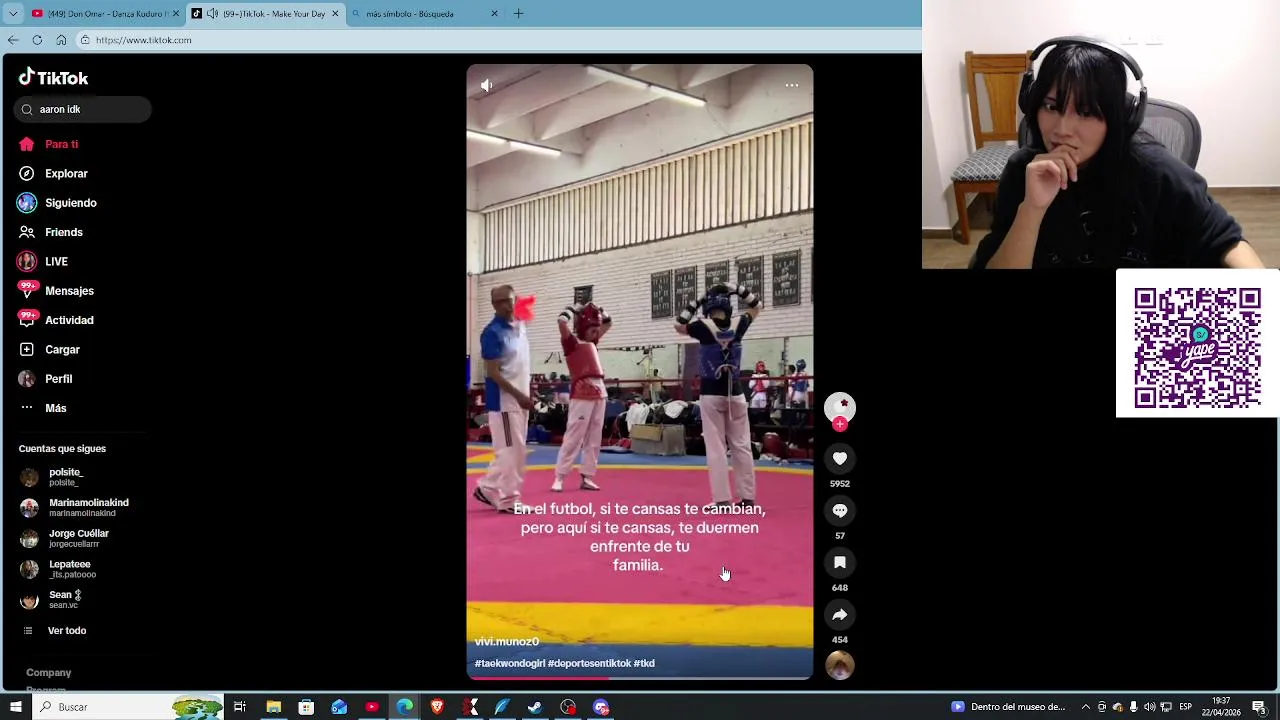
Task: Open the Friends section
Action: (50, 232)
